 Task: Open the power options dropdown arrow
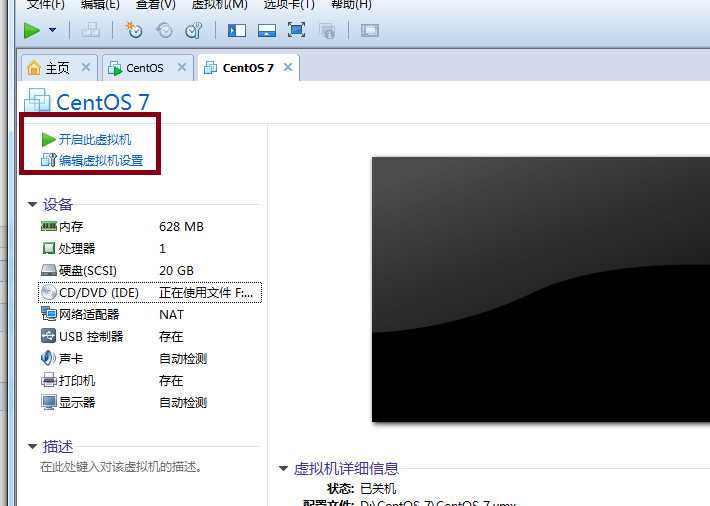click(x=53, y=30)
